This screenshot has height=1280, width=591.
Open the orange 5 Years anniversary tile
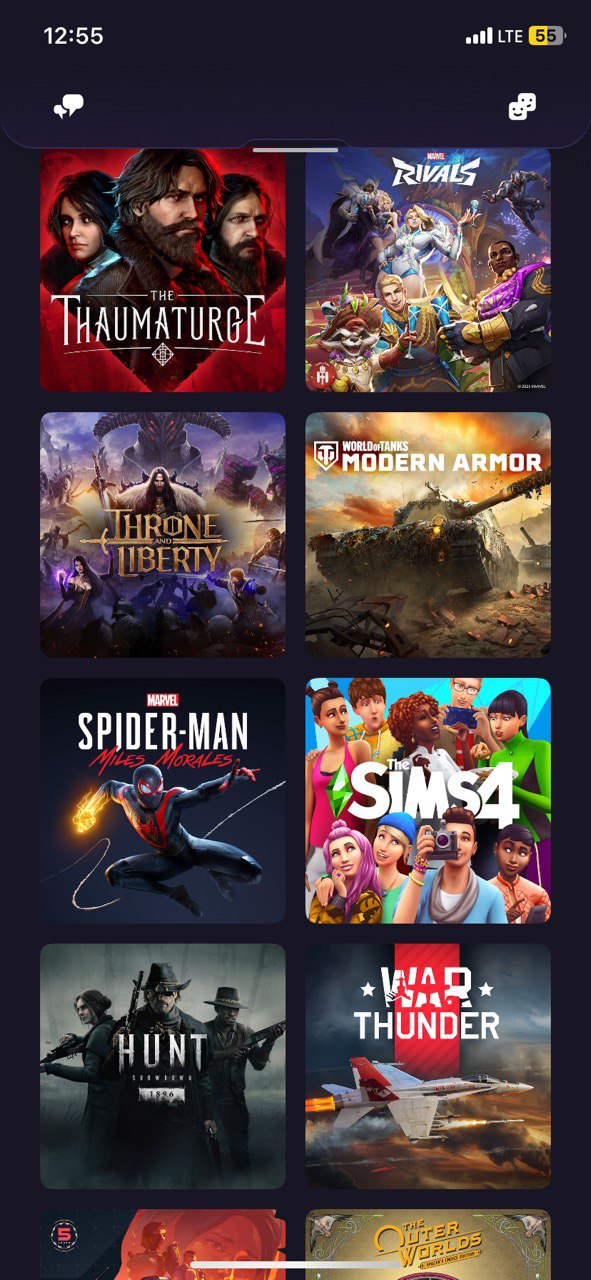pyautogui.click(x=163, y=1244)
